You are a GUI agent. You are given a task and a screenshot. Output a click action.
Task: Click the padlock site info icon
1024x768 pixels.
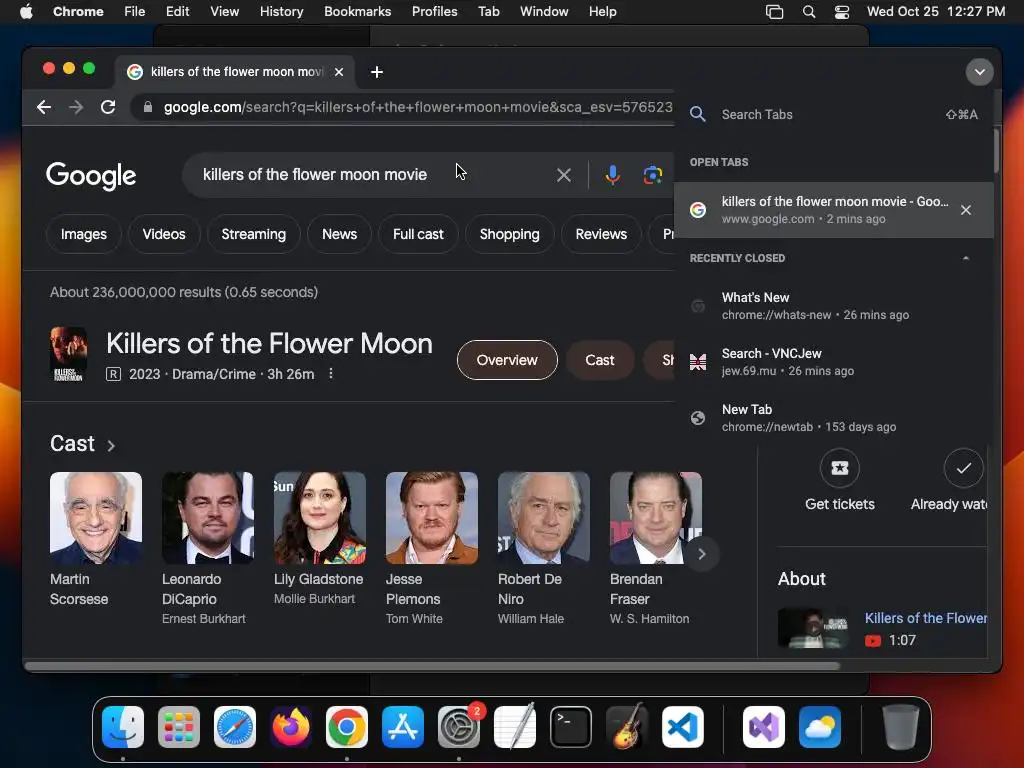coord(148,107)
